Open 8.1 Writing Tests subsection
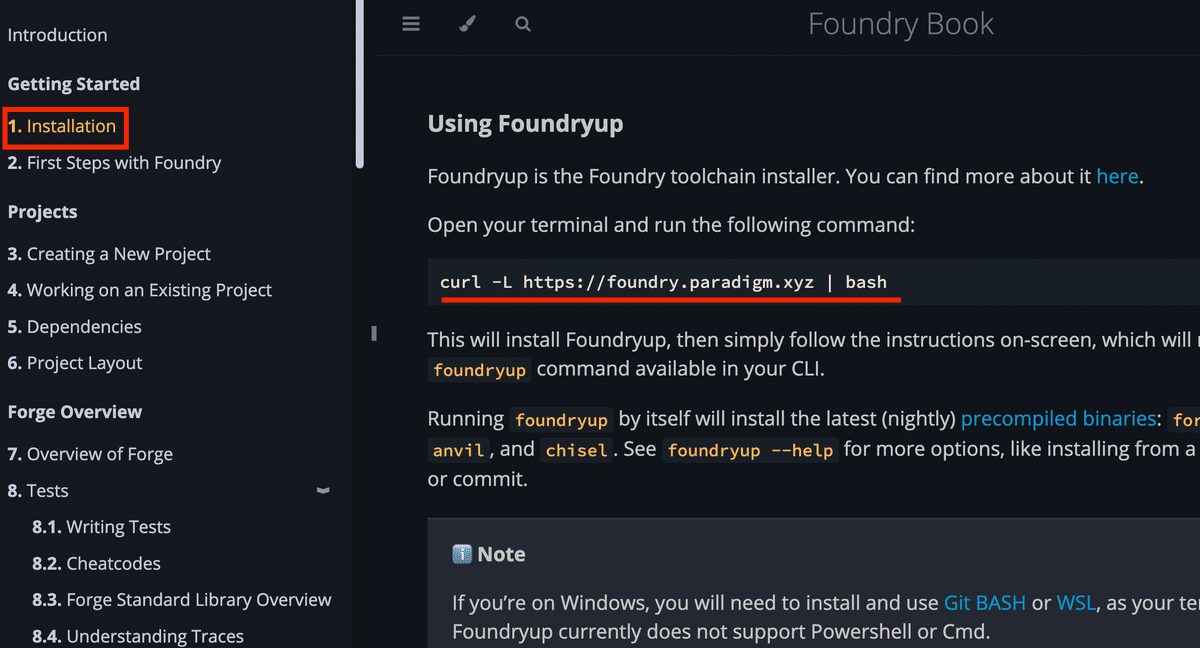Image resolution: width=1200 pixels, height=648 pixels. (101, 527)
